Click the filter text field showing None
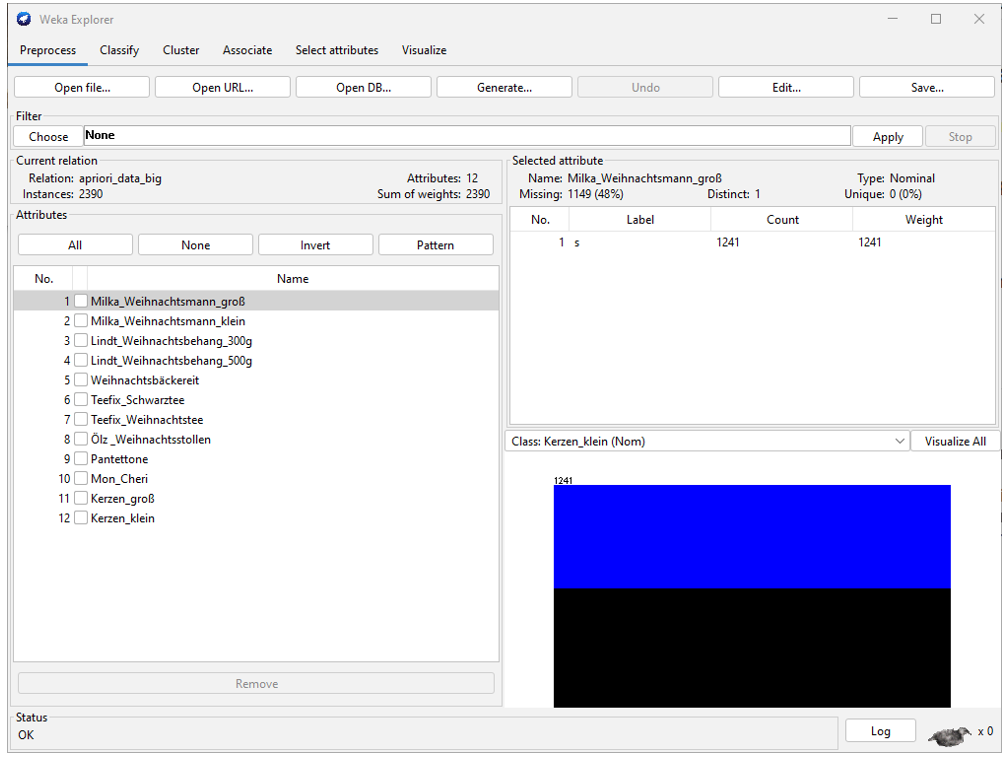1006x758 pixels. (467, 135)
